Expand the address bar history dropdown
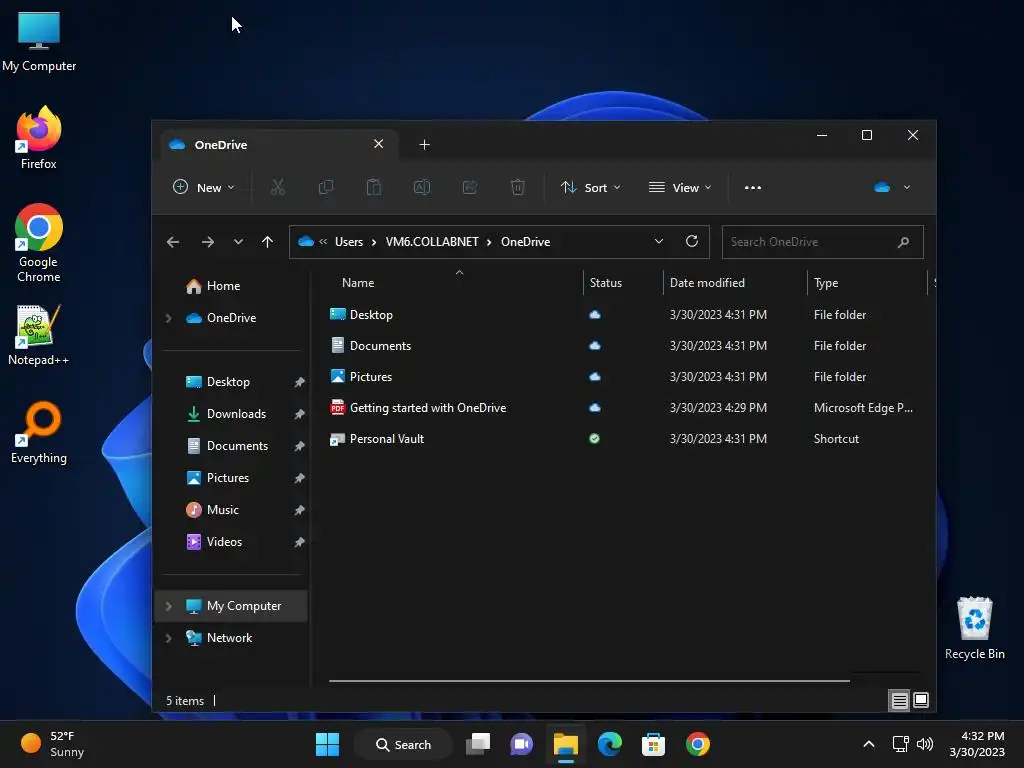The image size is (1024, 768). pyautogui.click(x=659, y=242)
